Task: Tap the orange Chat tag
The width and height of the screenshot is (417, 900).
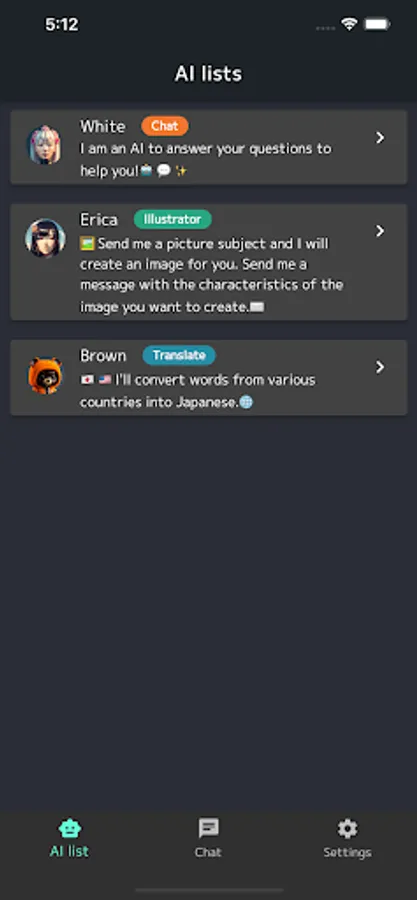Action: [x=165, y=126]
